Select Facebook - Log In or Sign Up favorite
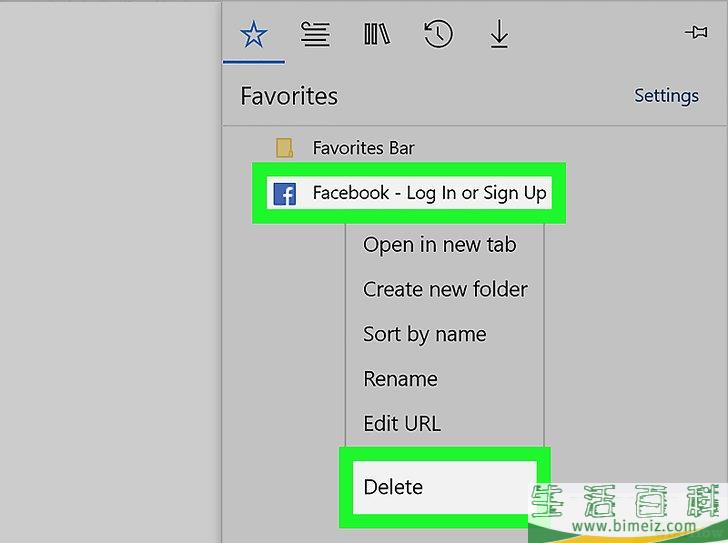Screen dimensions: 728x543 (409, 193)
